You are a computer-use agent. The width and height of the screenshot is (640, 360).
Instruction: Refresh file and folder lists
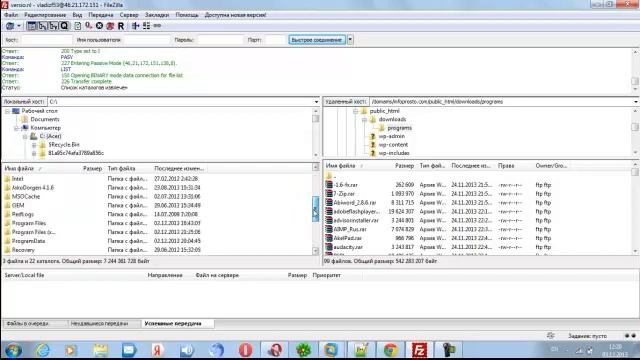(x=78, y=26)
